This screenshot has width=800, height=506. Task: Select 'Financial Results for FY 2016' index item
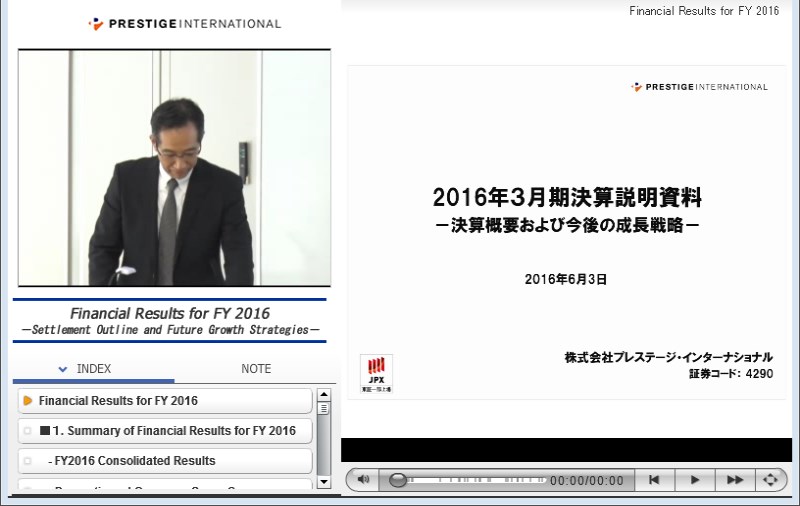(165, 401)
